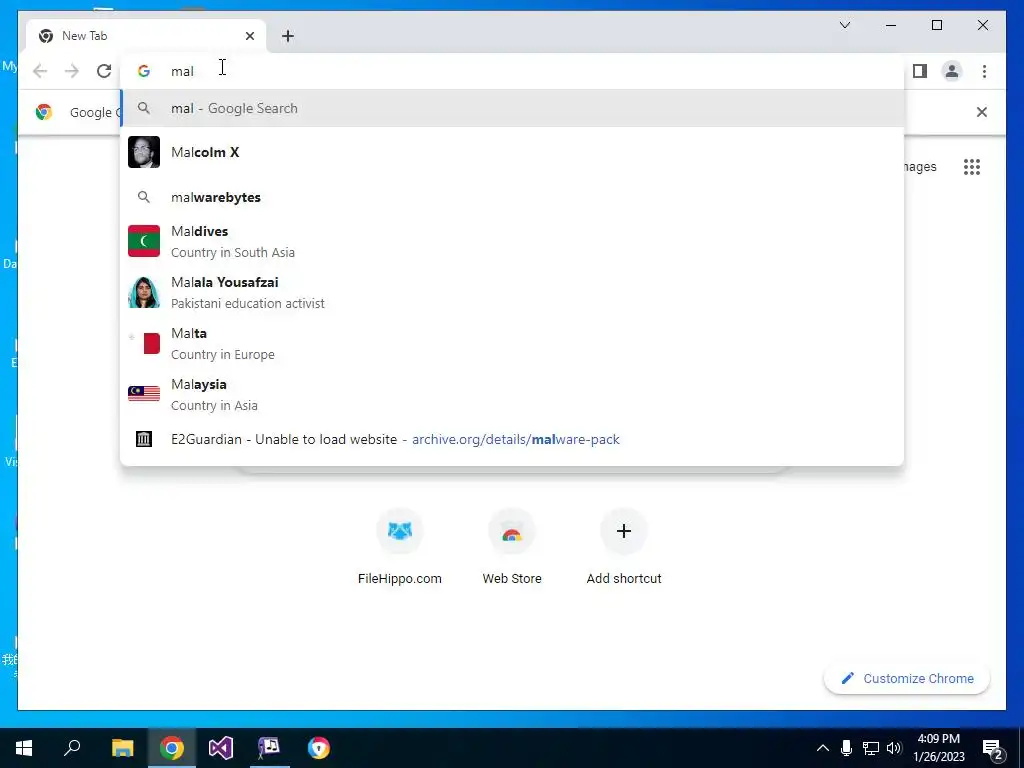
Task: Open the Windows Start menu
Action: [24, 748]
